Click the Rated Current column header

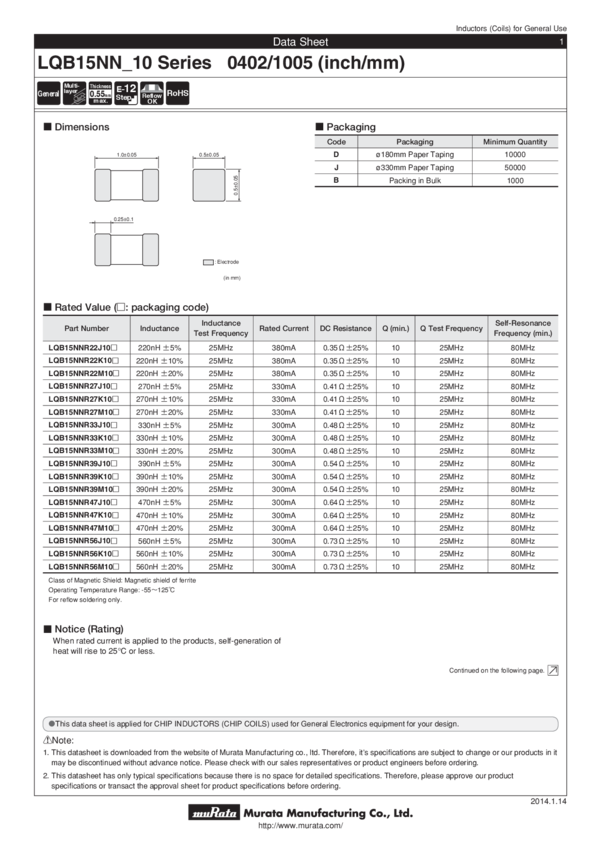(284, 329)
